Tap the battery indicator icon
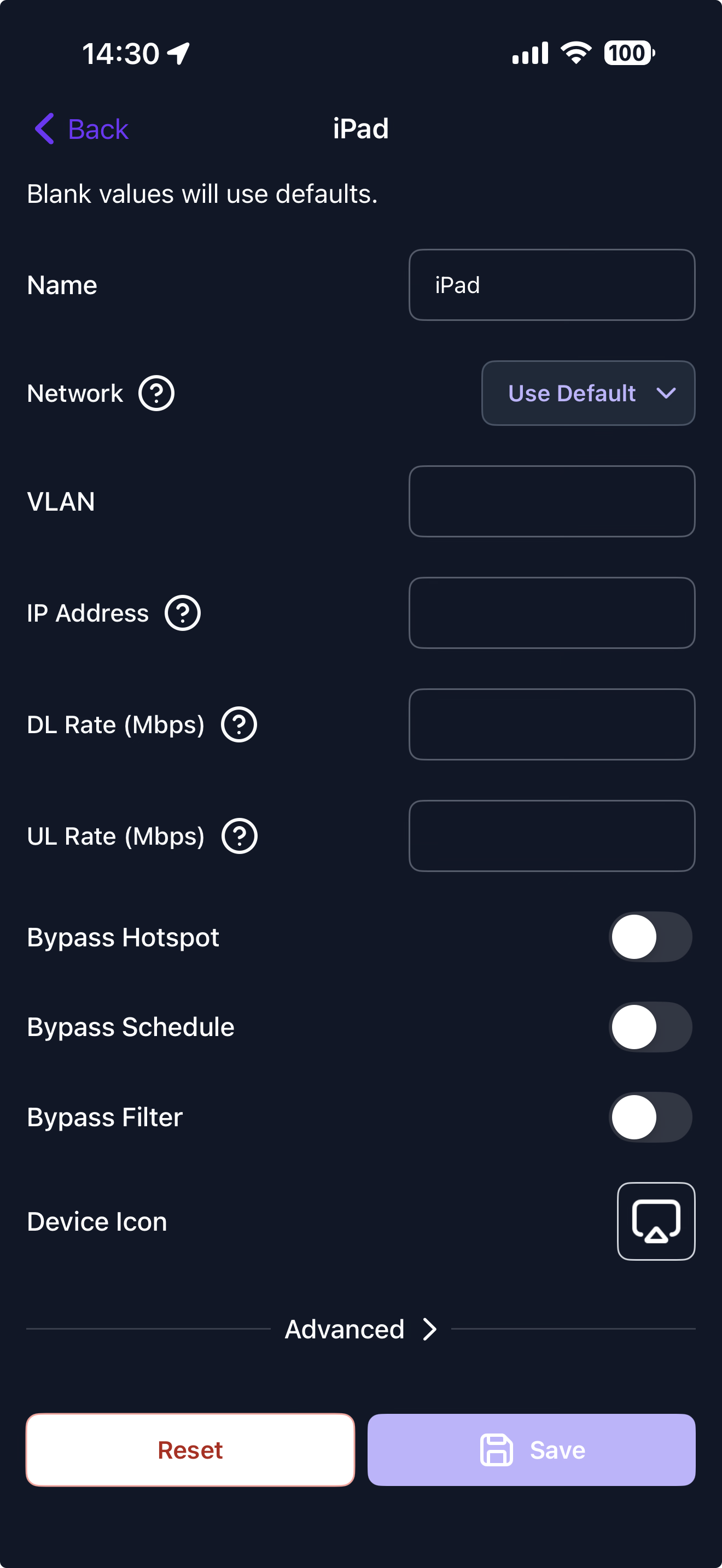The width and height of the screenshot is (722, 1568). coord(629,53)
